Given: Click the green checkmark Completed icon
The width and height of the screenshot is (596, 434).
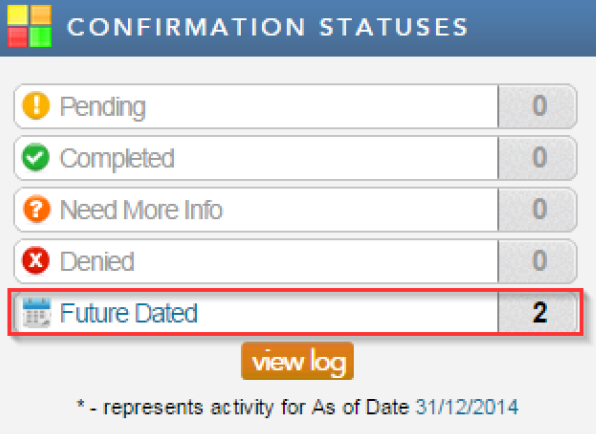Looking at the screenshot, I should (36, 157).
